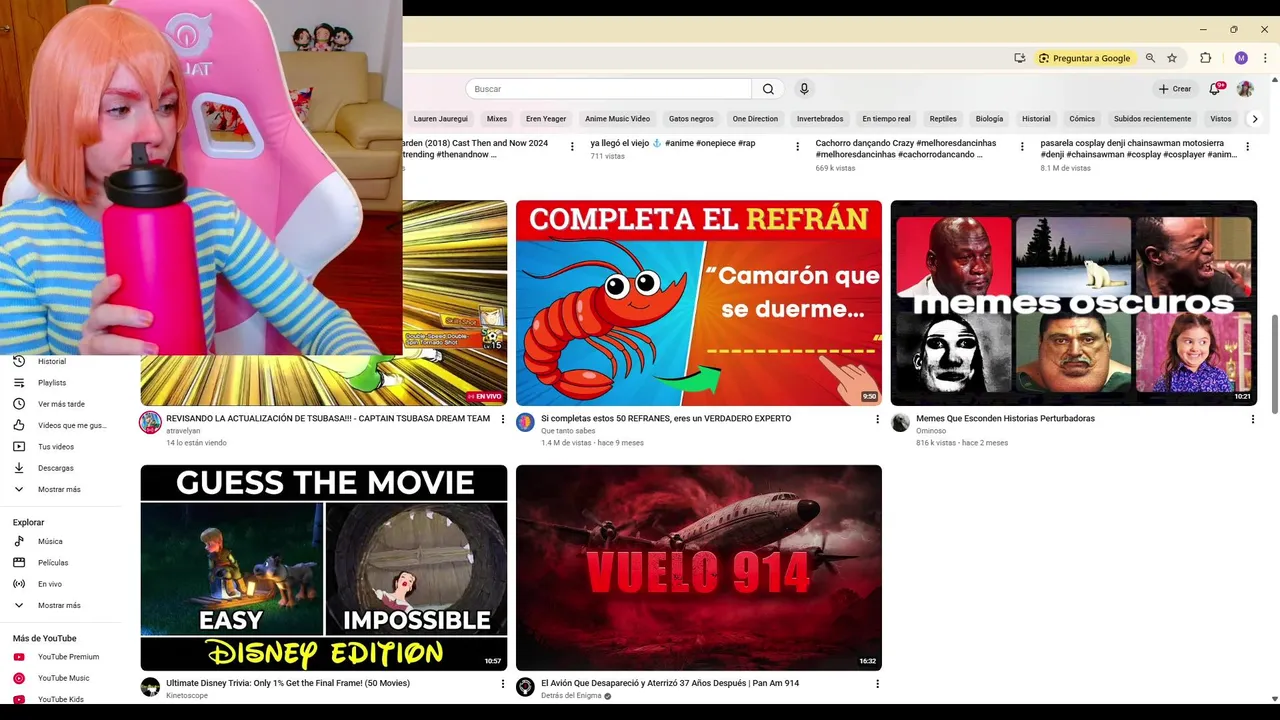This screenshot has height=720, width=1280.
Task: Open Completa el Refrán video thumbnail
Action: (x=699, y=303)
